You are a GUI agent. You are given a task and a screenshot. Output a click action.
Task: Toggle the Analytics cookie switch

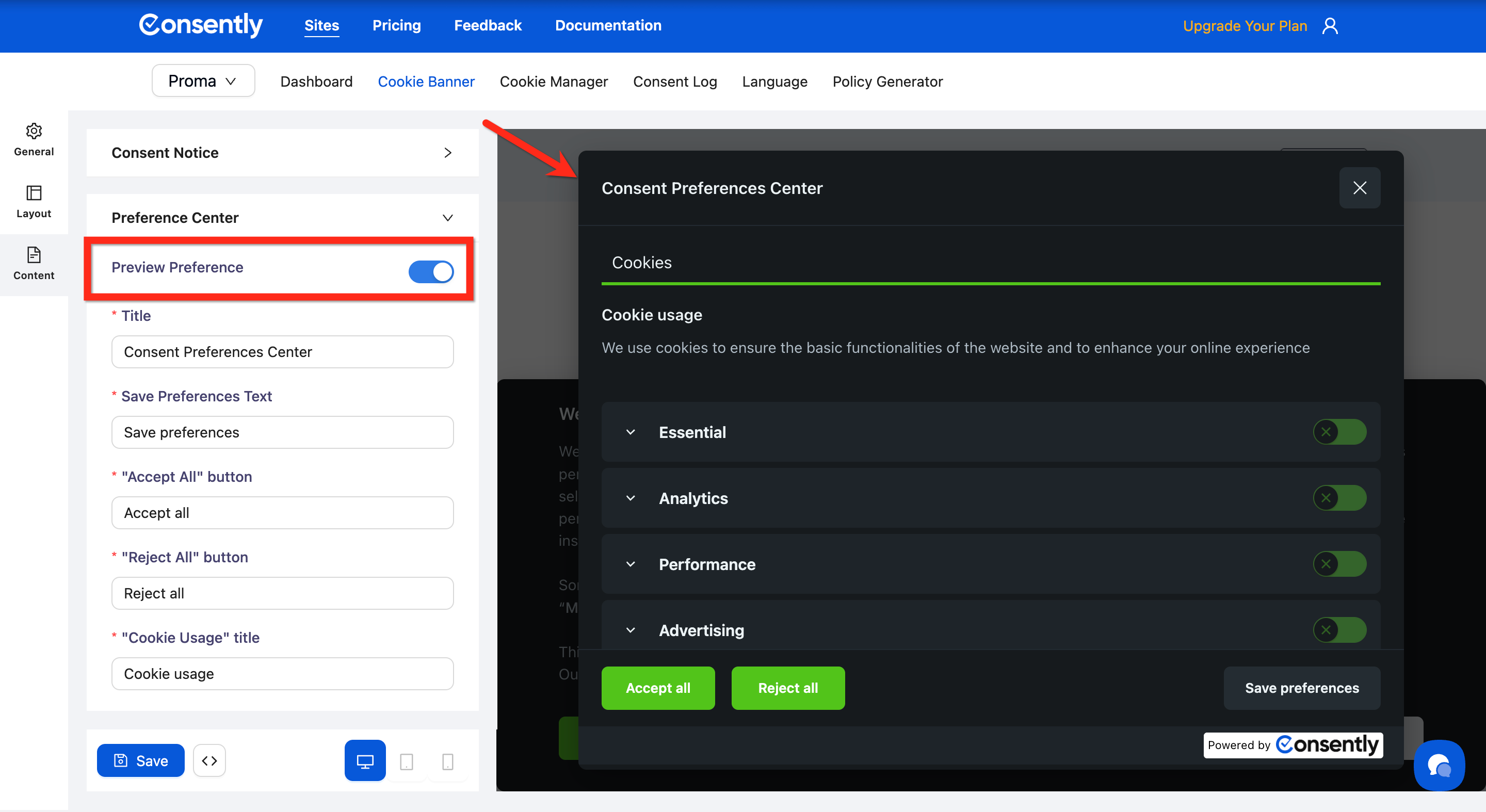(x=1339, y=498)
